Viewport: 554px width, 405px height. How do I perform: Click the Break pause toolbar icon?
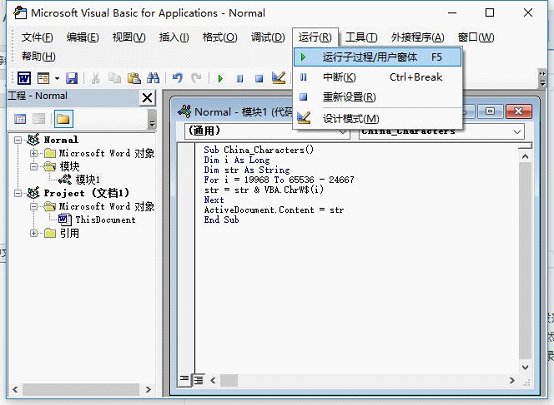coord(240,78)
